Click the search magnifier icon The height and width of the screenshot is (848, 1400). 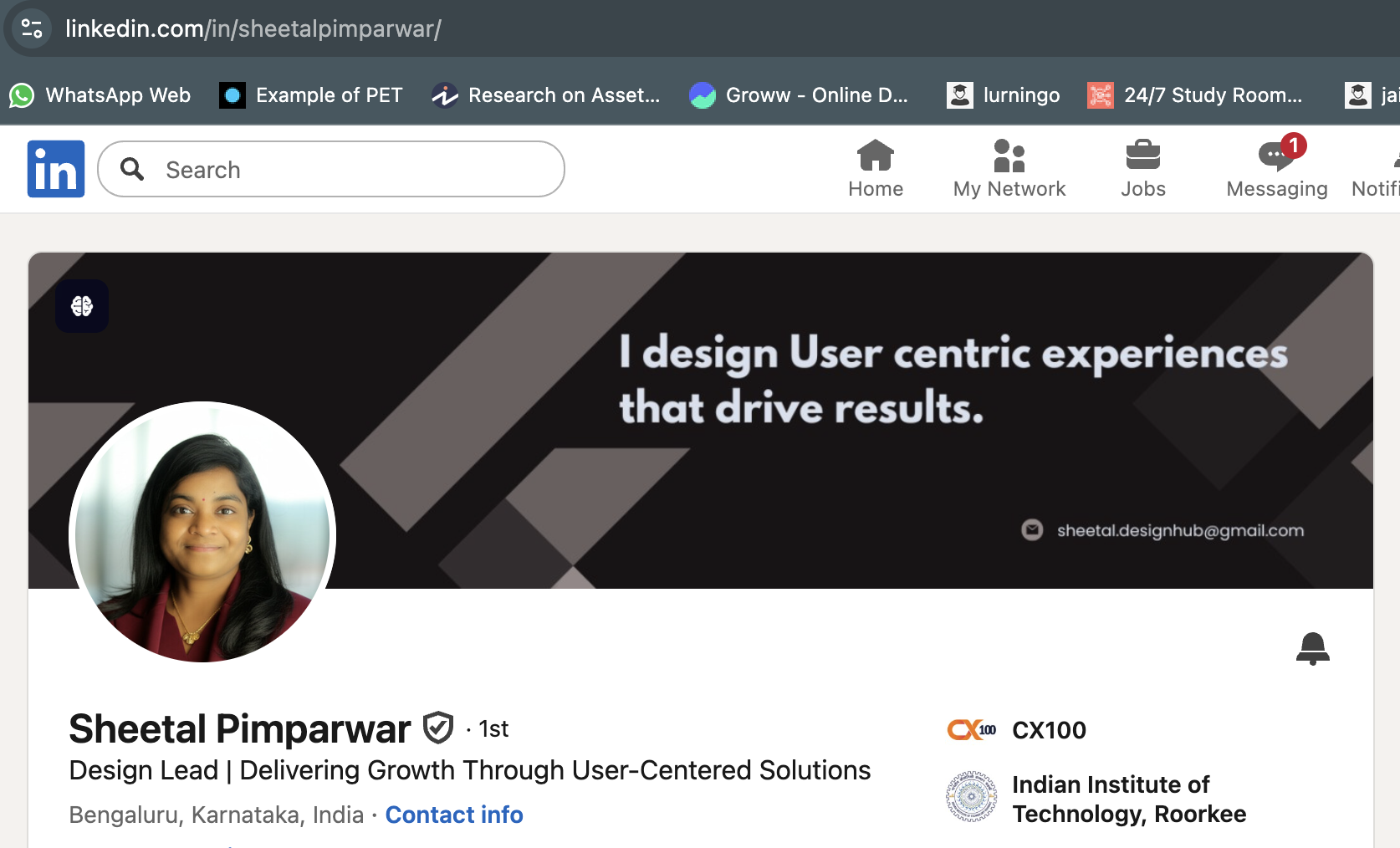point(132,169)
